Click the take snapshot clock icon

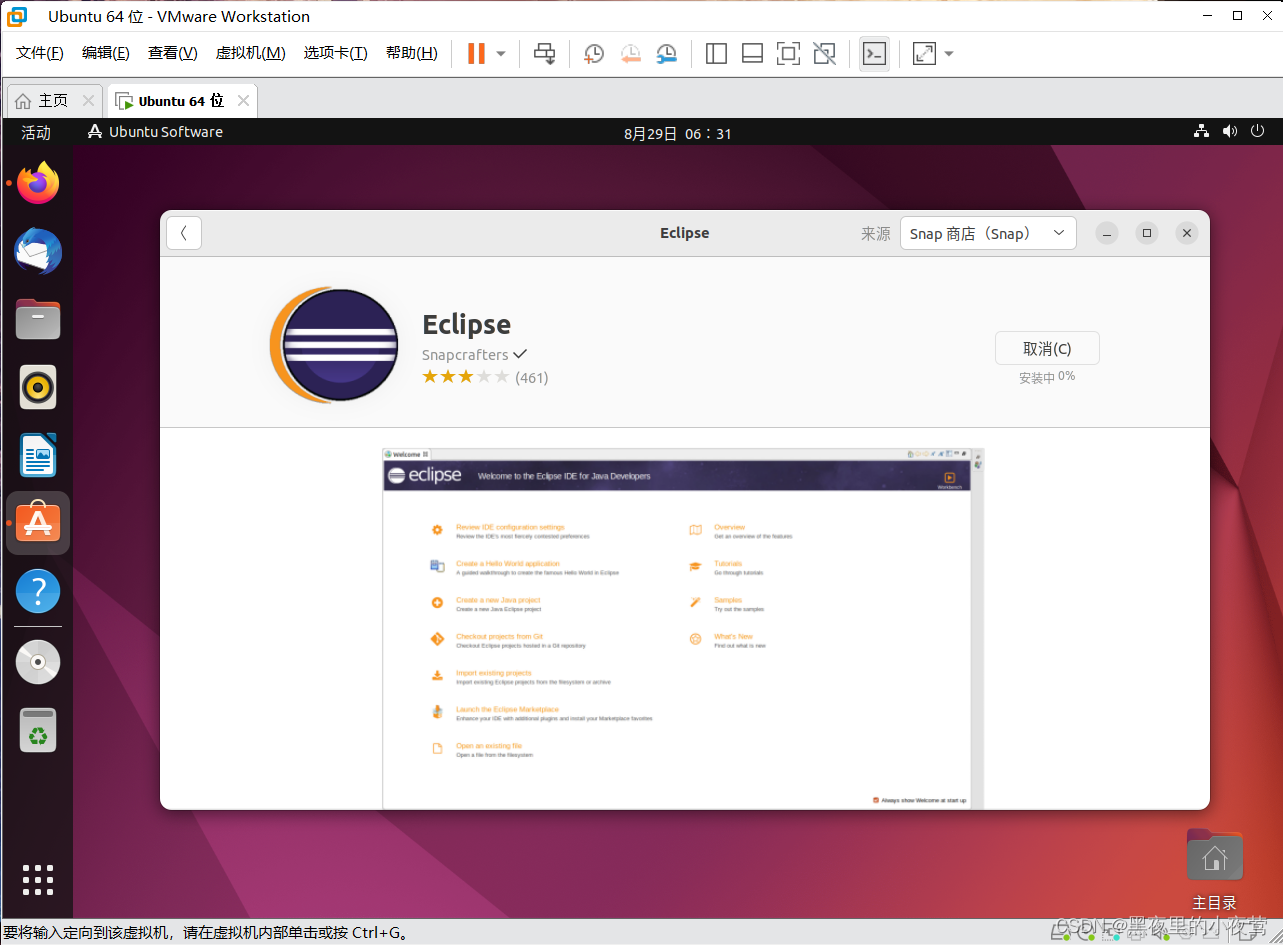594,53
